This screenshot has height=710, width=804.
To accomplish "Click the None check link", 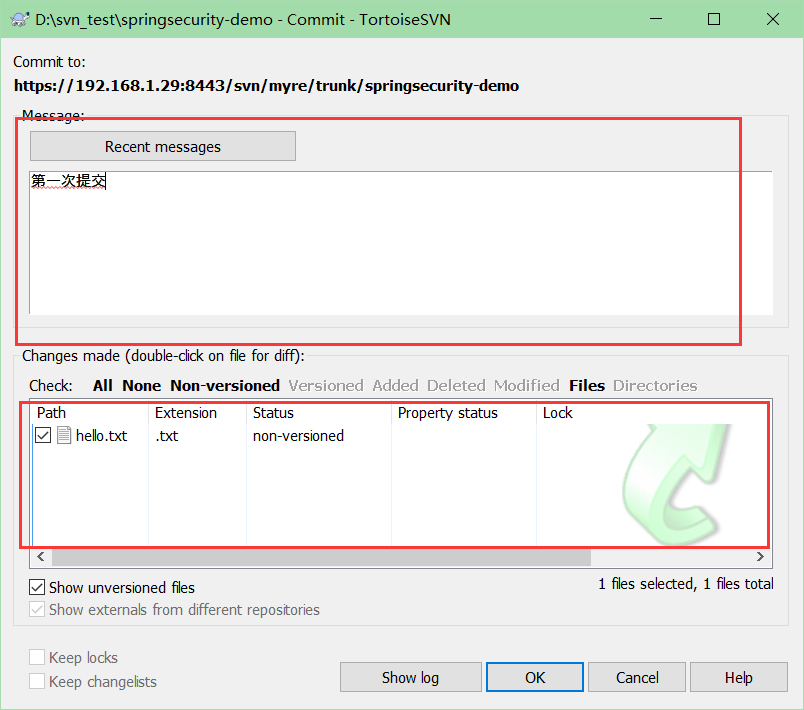I will click(x=142, y=386).
